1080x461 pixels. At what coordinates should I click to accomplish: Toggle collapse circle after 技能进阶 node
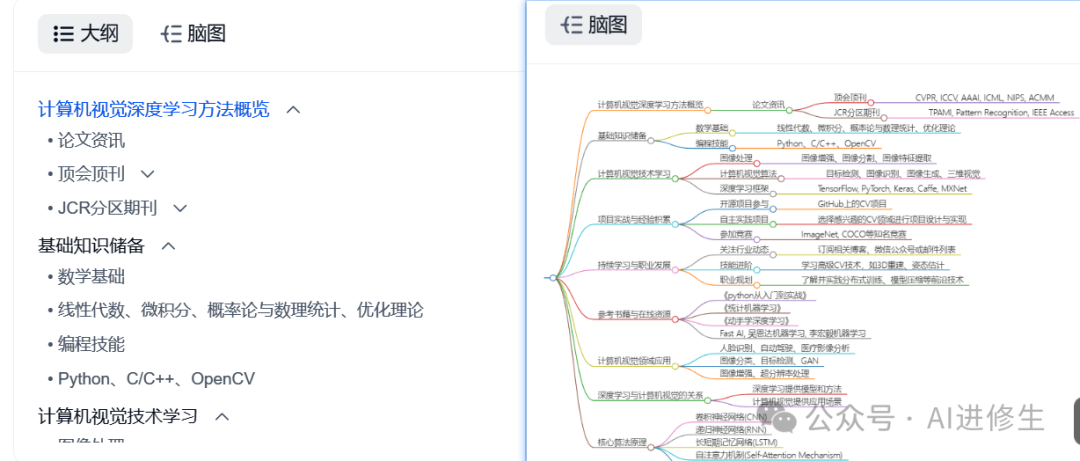point(756,269)
